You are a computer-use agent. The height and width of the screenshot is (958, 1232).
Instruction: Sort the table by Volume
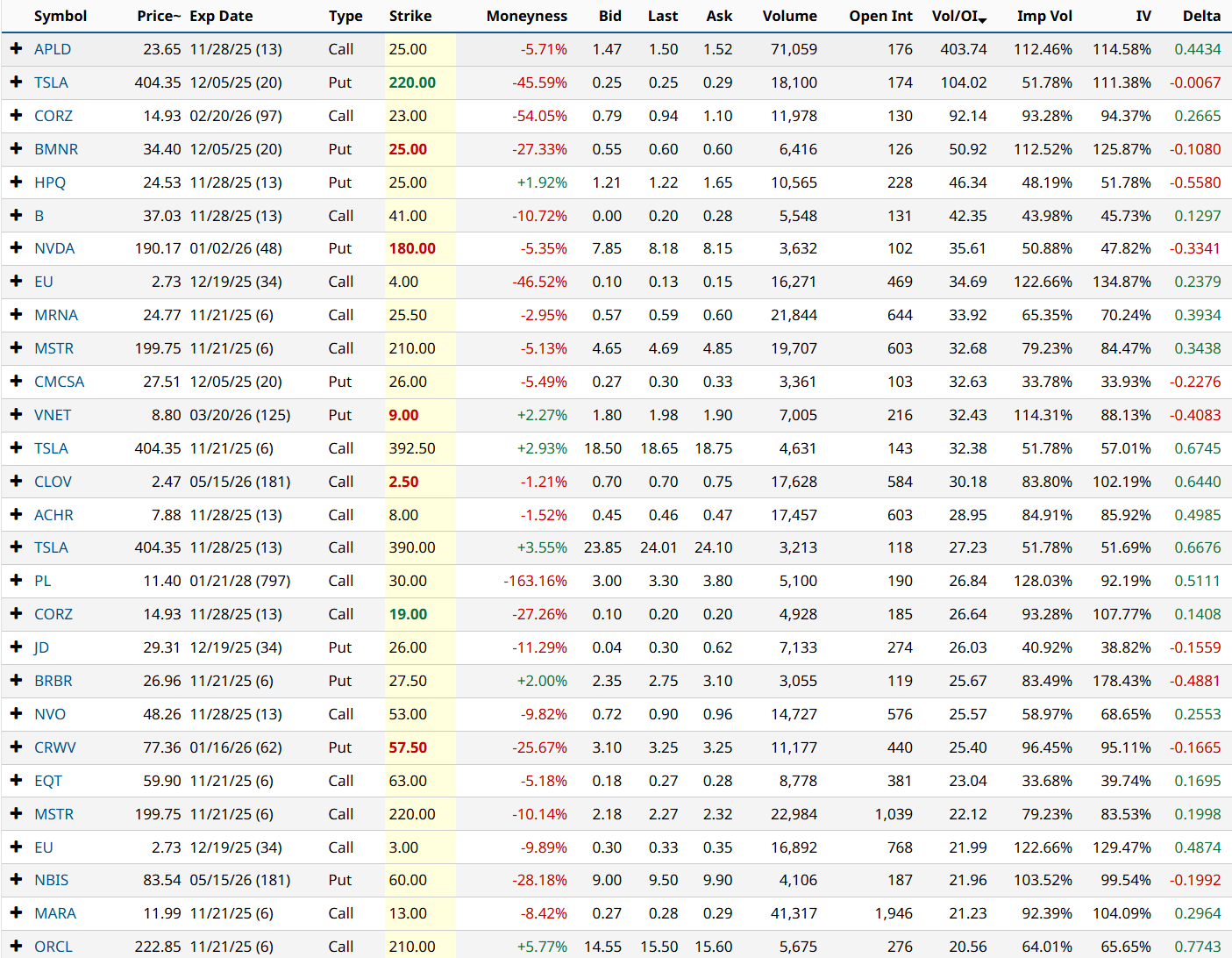pyautogui.click(x=789, y=15)
